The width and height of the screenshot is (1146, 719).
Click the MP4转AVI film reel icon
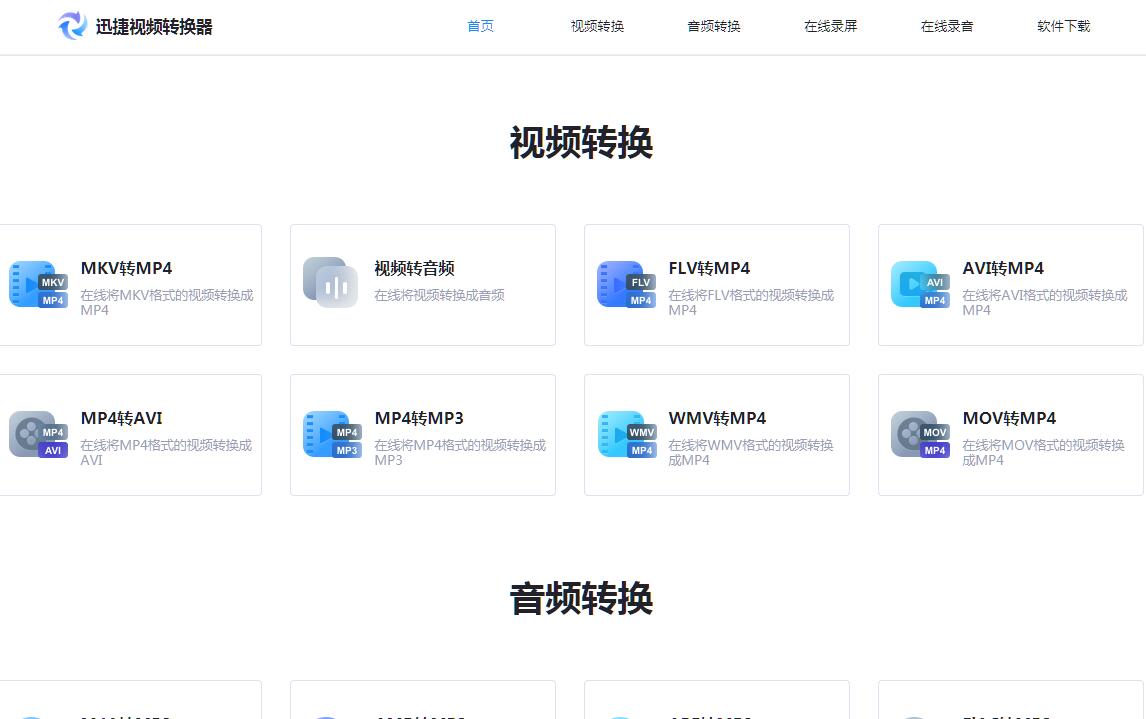(x=38, y=435)
